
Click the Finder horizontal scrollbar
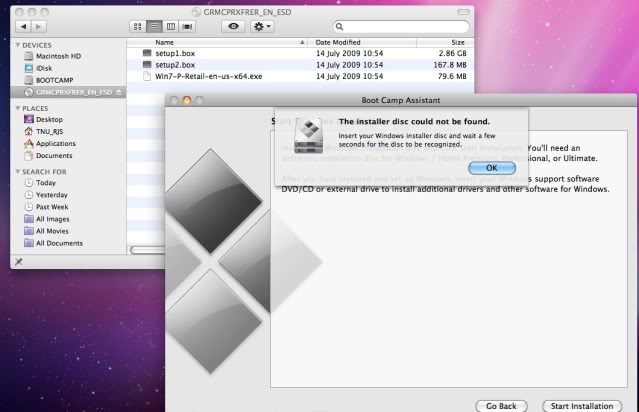(x=148, y=250)
